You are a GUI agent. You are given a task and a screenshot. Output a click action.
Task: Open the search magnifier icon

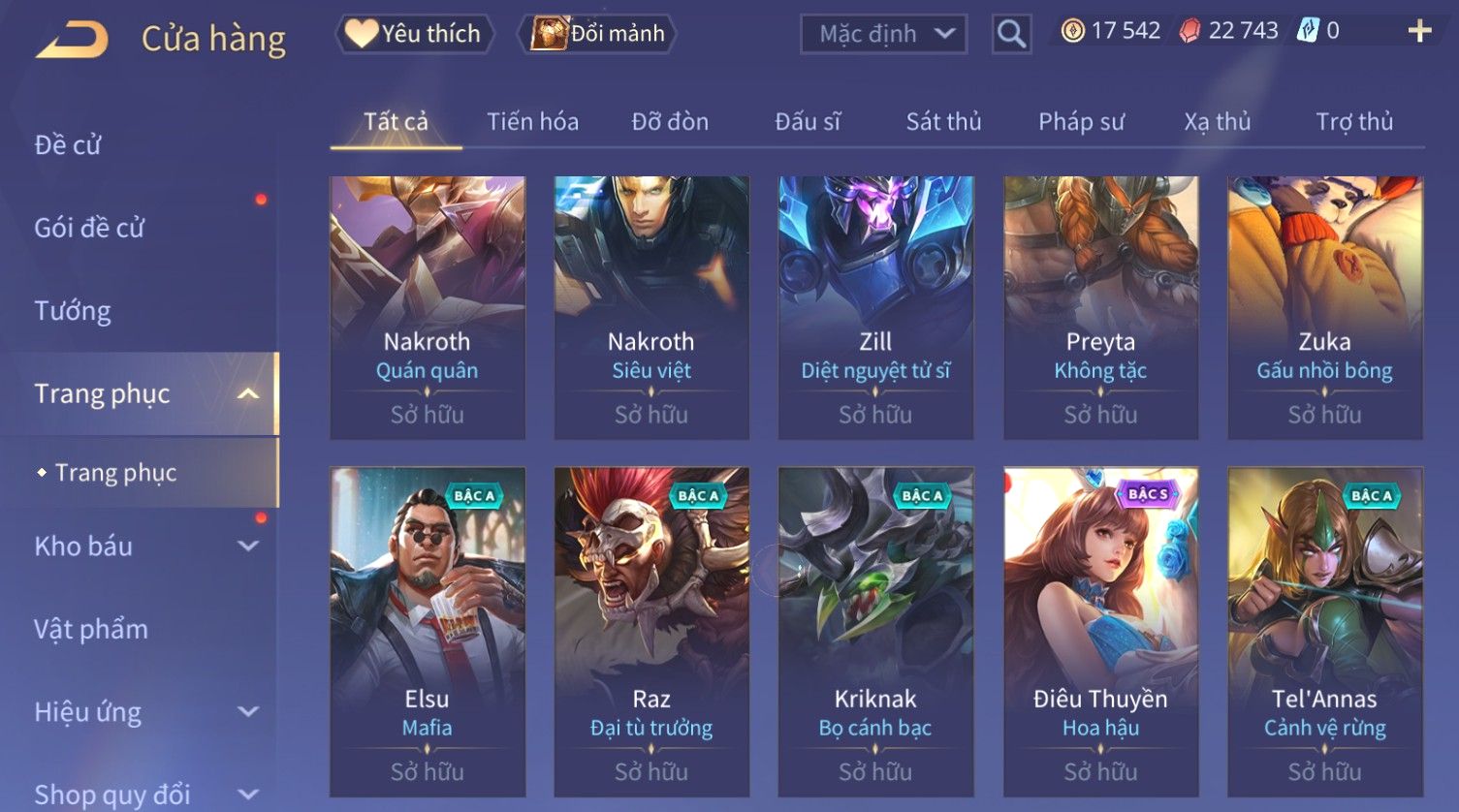[x=1011, y=34]
